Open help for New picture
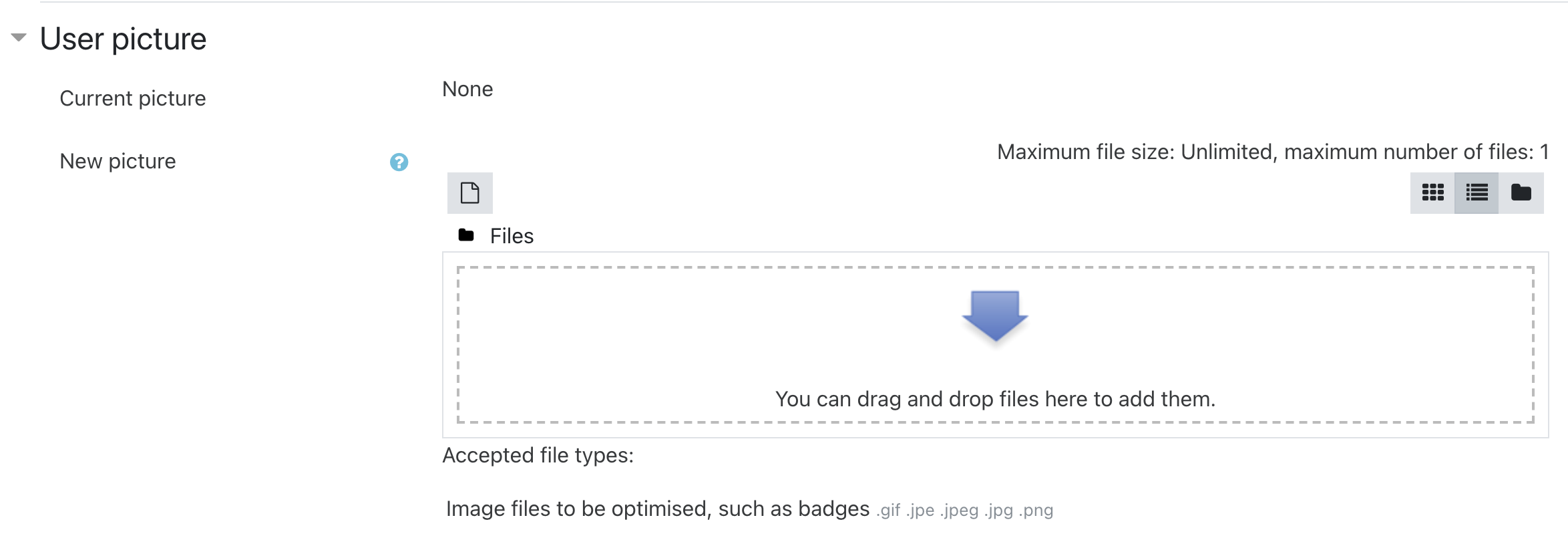This screenshot has width=1568, height=552. point(399,162)
